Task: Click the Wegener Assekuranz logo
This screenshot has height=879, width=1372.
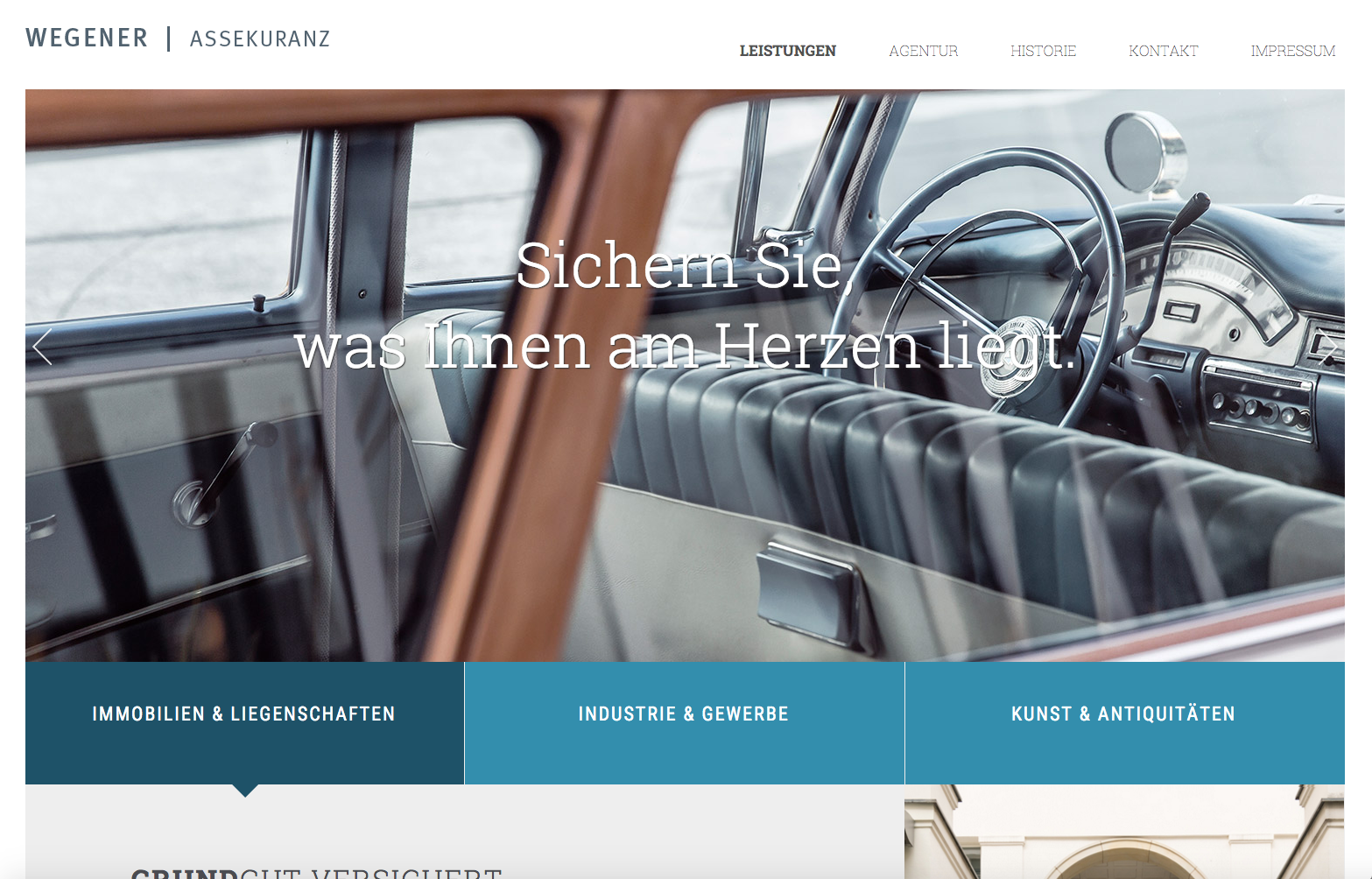Action: (178, 39)
